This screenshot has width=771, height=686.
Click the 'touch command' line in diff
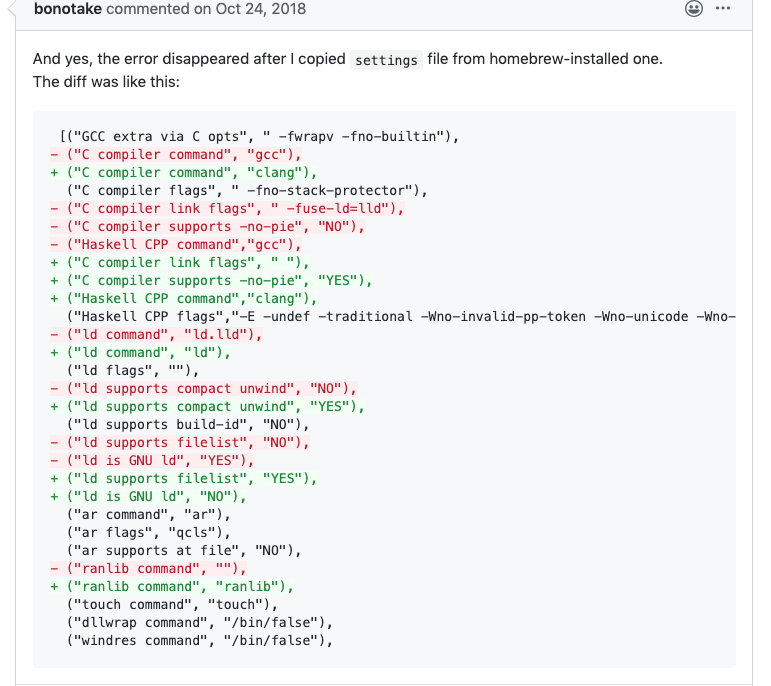tap(172, 604)
